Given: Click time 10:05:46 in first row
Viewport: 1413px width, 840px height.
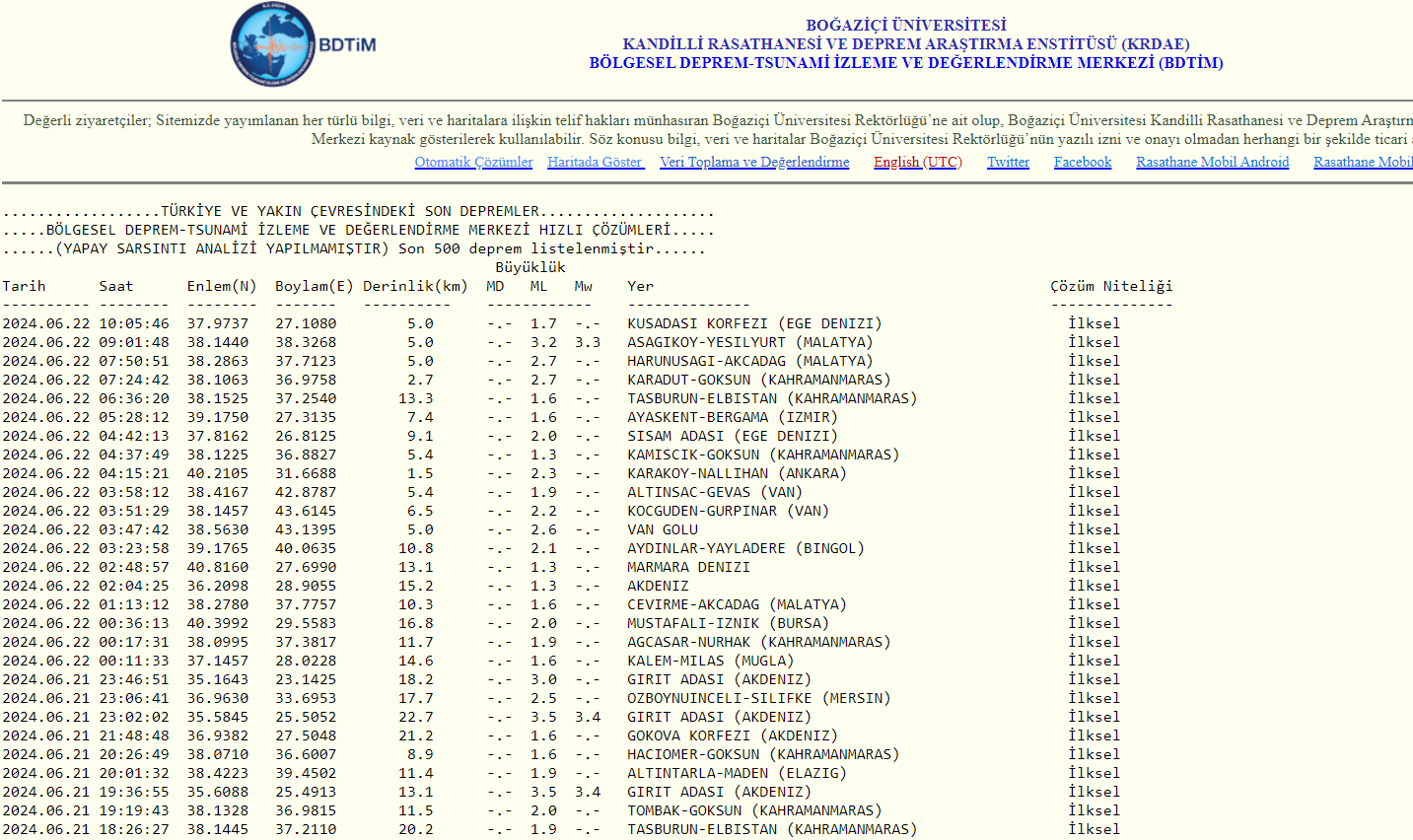Looking at the screenshot, I should click(x=134, y=323).
